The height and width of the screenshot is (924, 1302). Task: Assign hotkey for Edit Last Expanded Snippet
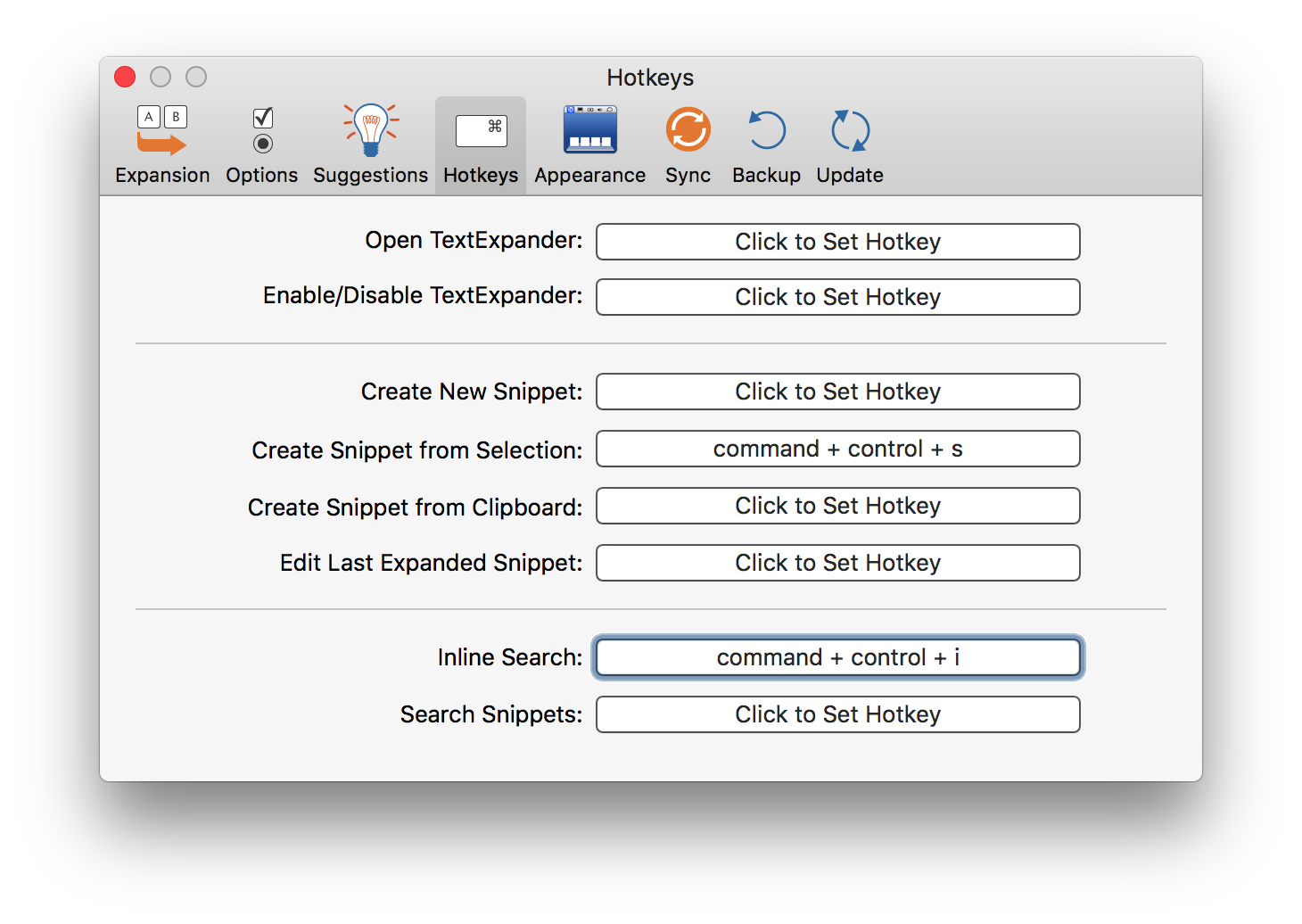[x=837, y=563]
